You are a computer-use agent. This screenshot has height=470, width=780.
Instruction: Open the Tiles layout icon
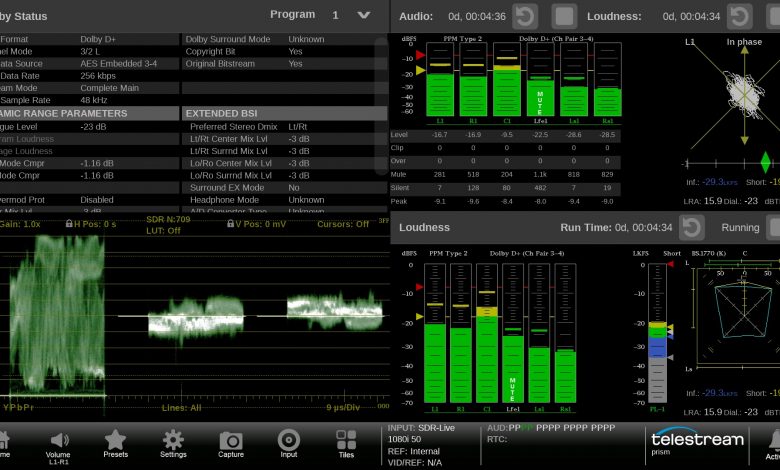click(346, 444)
